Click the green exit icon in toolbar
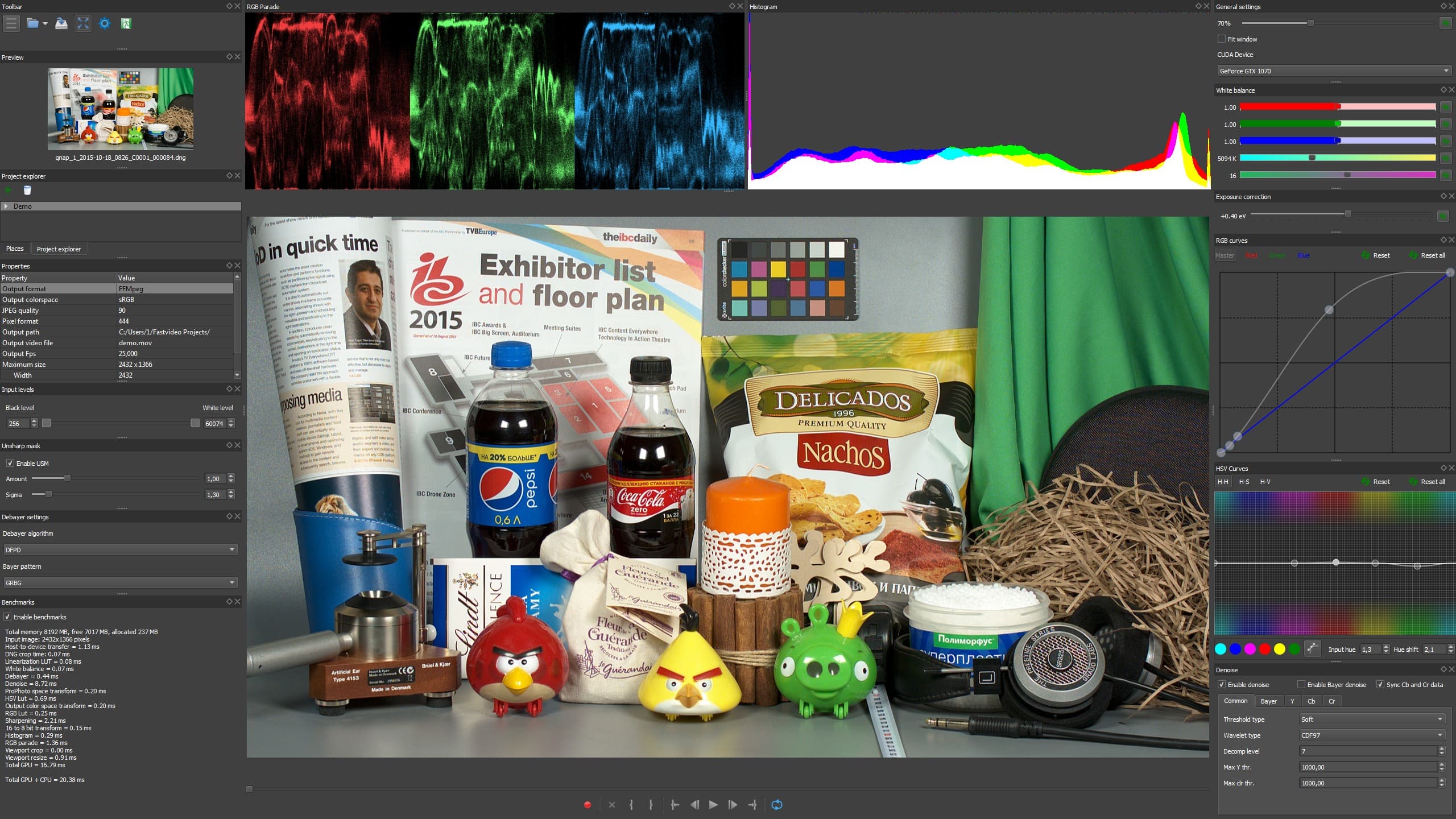Viewport: 1456px width, 819px height. pos(126,23)
